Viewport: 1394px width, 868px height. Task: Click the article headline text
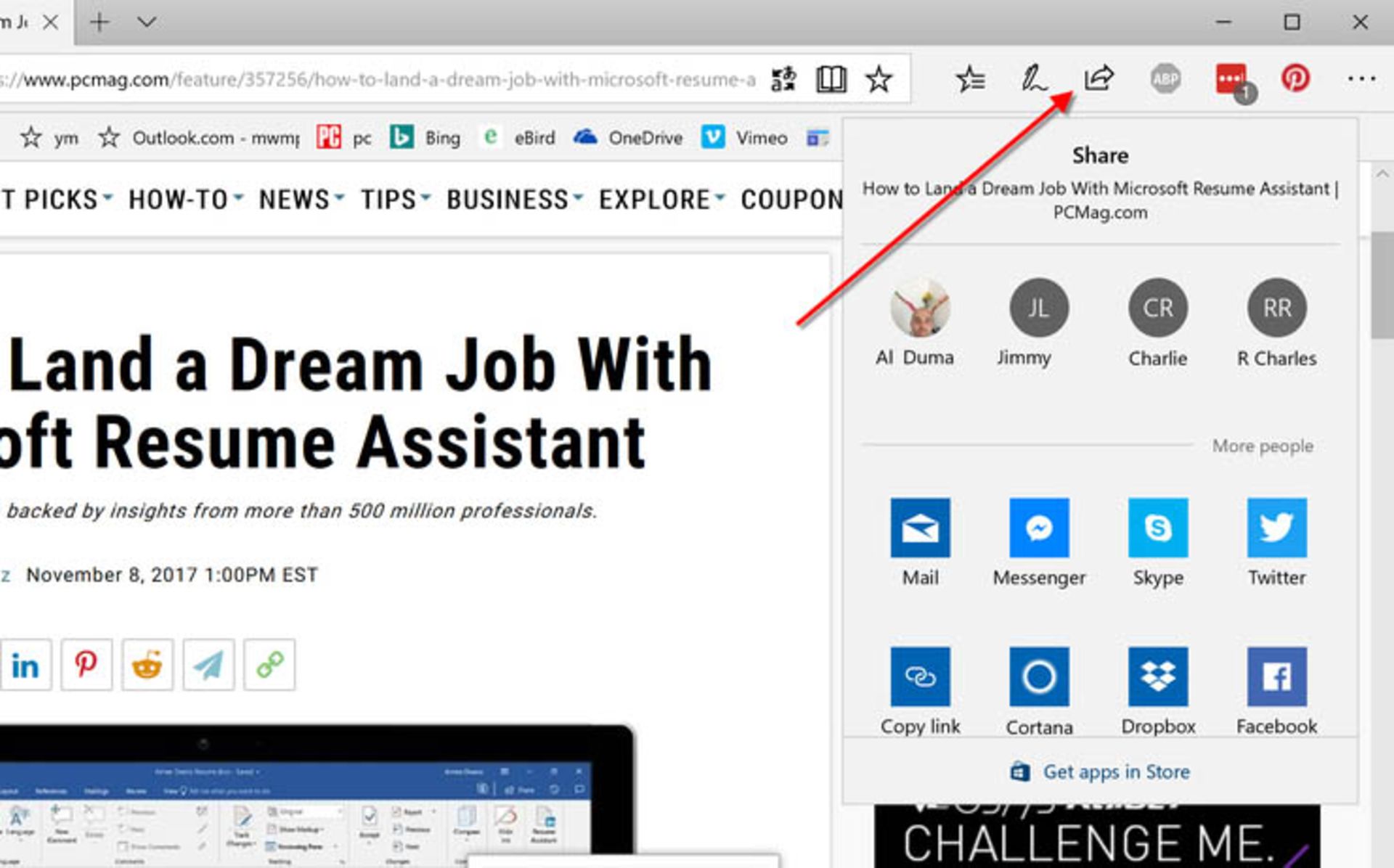(356, 402)
